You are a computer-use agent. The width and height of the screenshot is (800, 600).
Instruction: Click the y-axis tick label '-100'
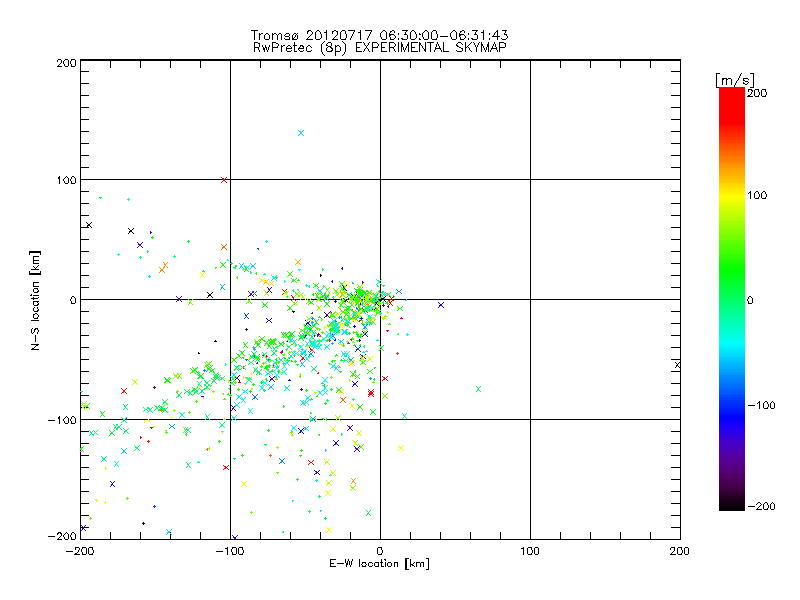(62, 420)
